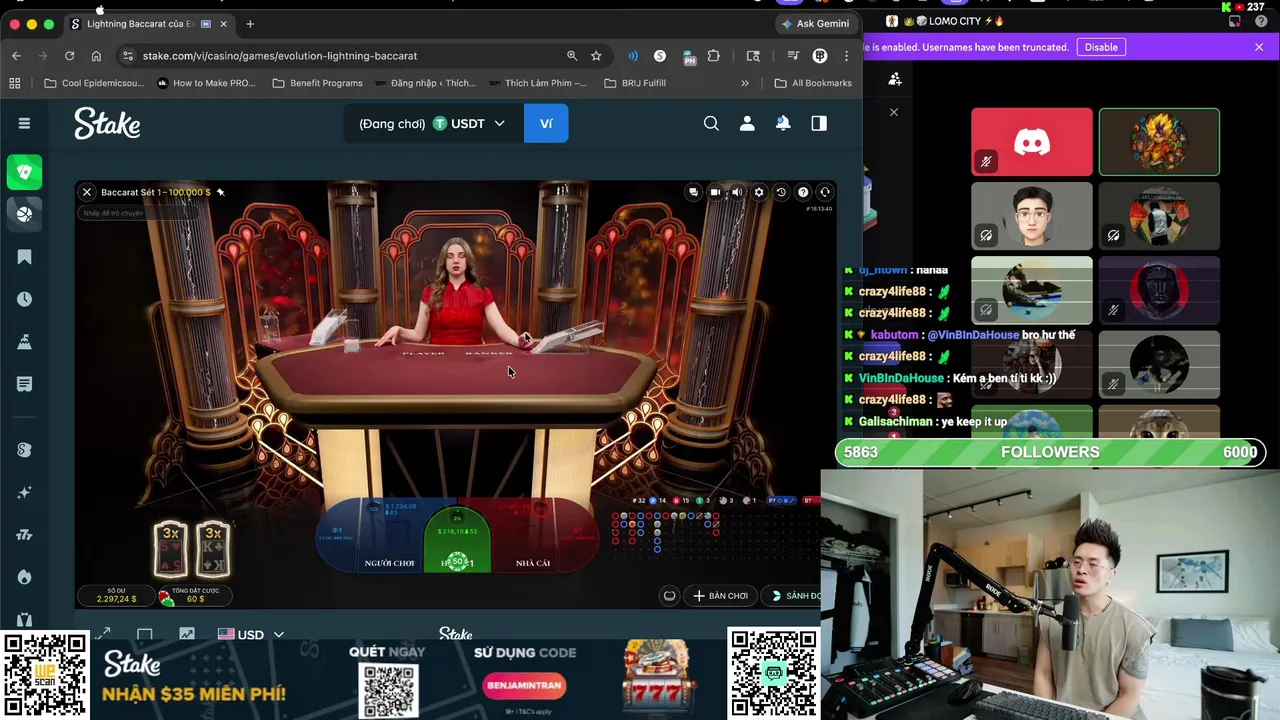Image resolution: width=1280 pixels, height=720 pixels.
Task: Open the user profile icon
Action: pos(747,123)
